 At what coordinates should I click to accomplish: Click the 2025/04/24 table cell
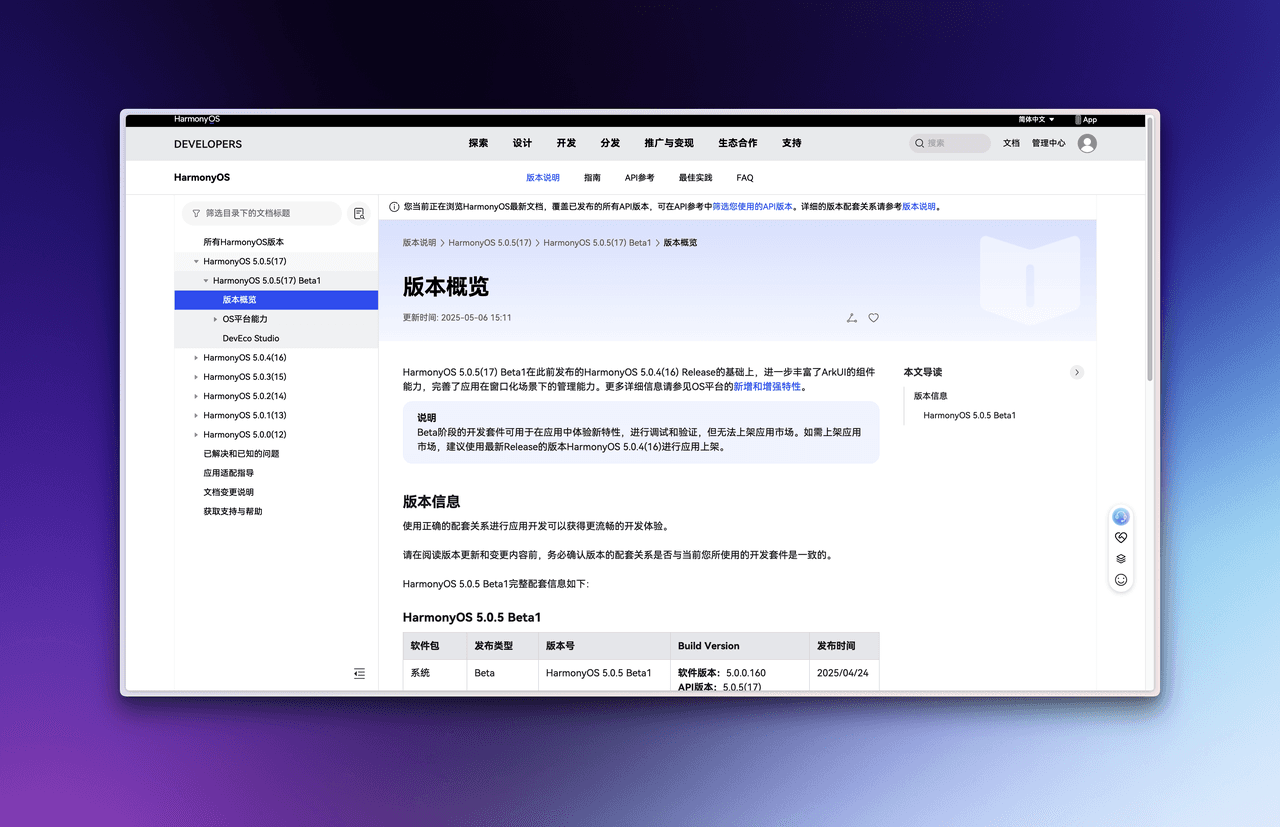[843, 673]
